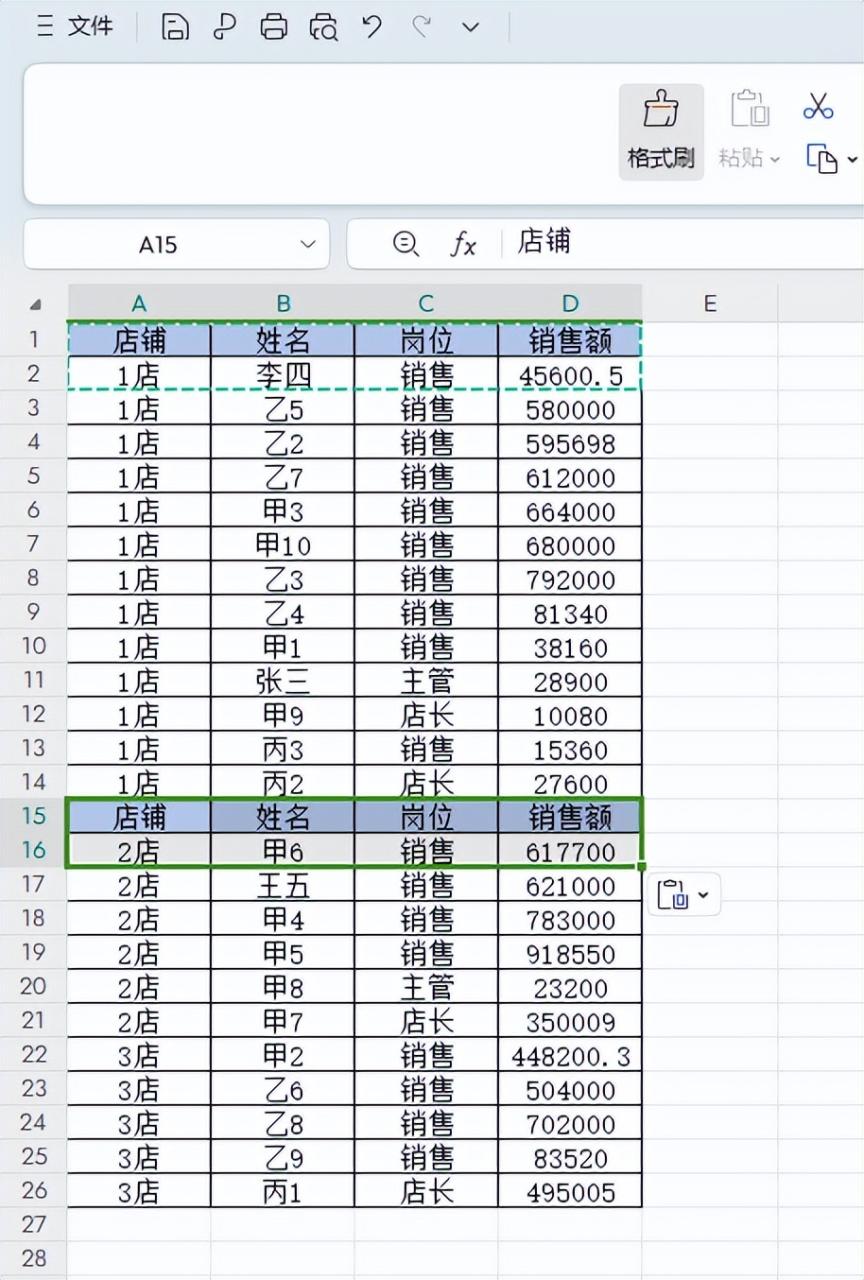Image resolution: width=864 pixels, height=1280 pixels.
Task: Open the paste options floating button
Action: pyautogui.click(x=684, y=894)
